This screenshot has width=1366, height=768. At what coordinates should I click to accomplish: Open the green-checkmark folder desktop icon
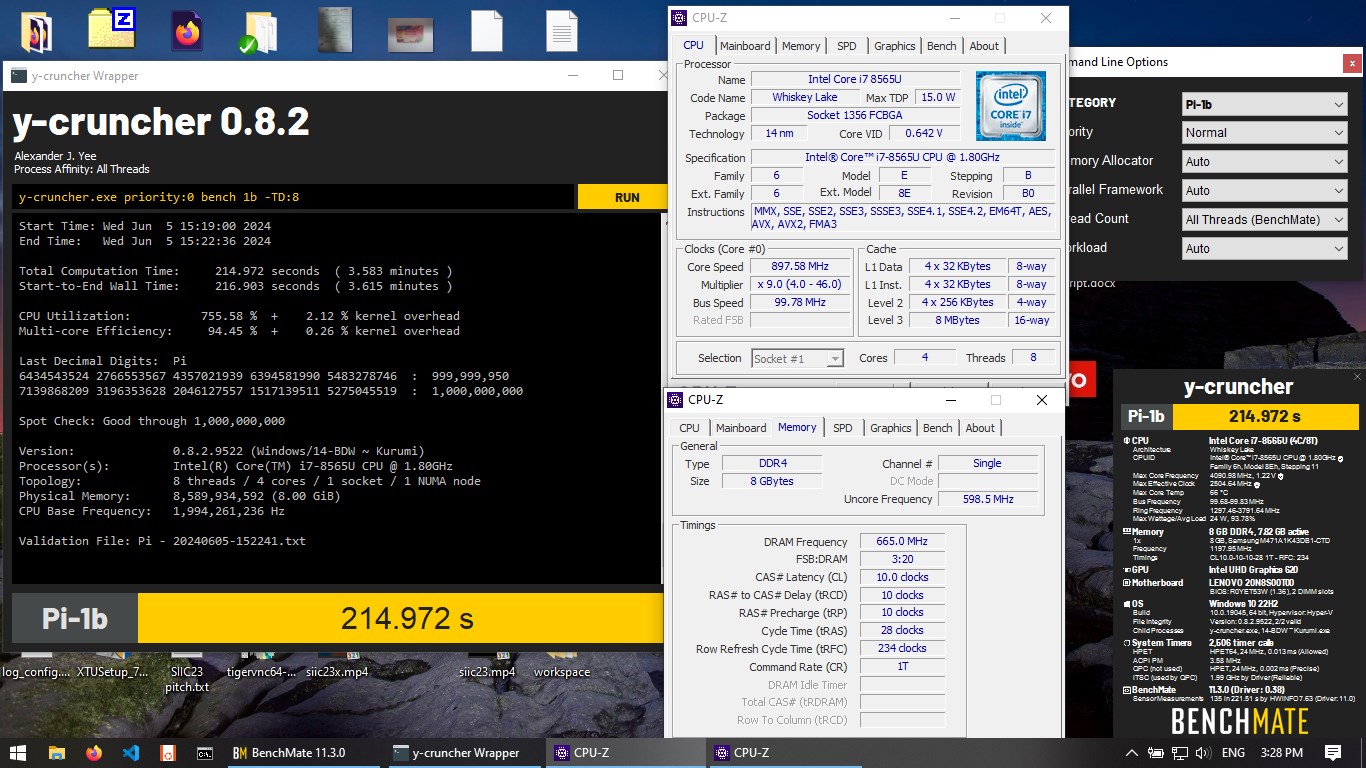[x=259, y=32]
